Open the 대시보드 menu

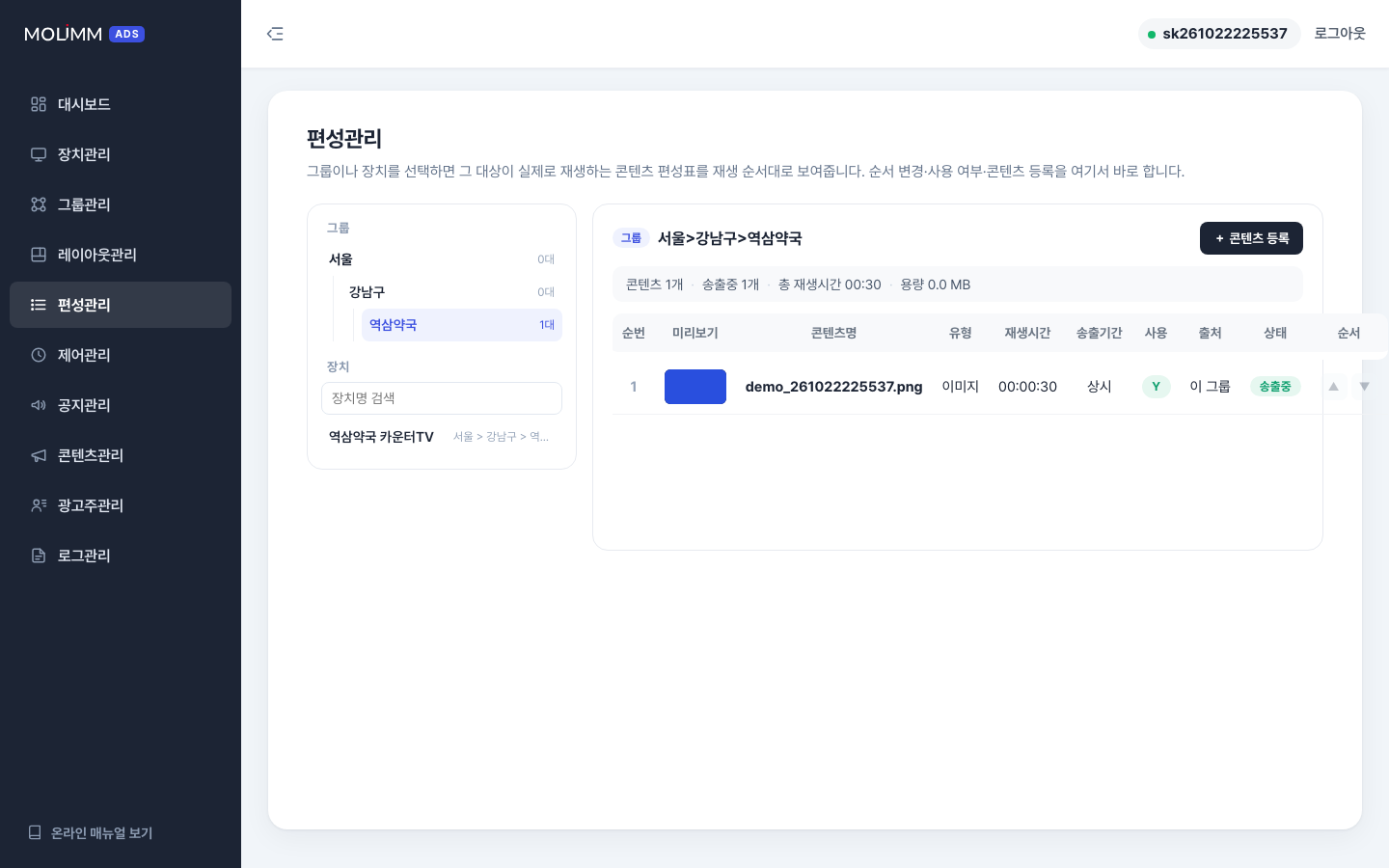coord(121,104)
